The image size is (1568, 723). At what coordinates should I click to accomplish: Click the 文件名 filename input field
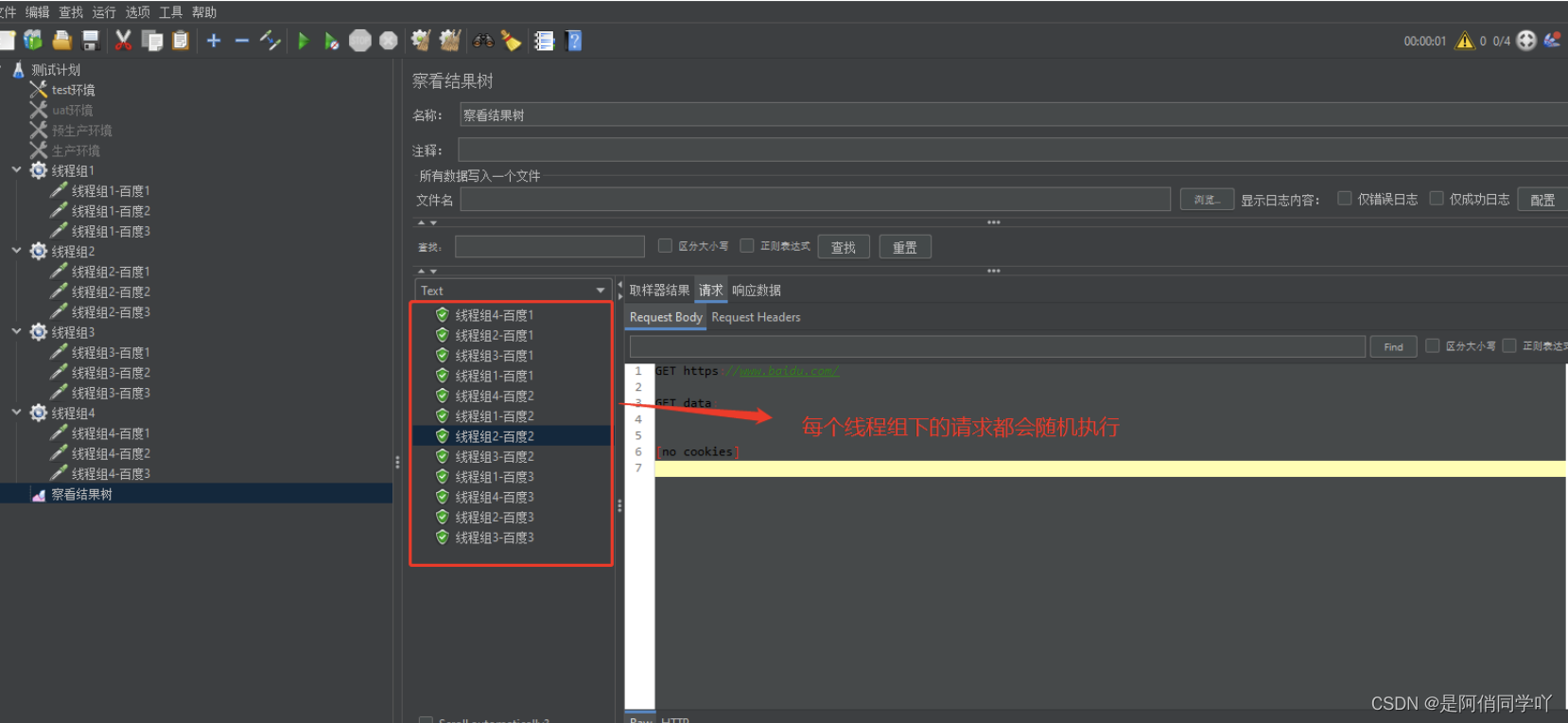(x=815, y=199)
